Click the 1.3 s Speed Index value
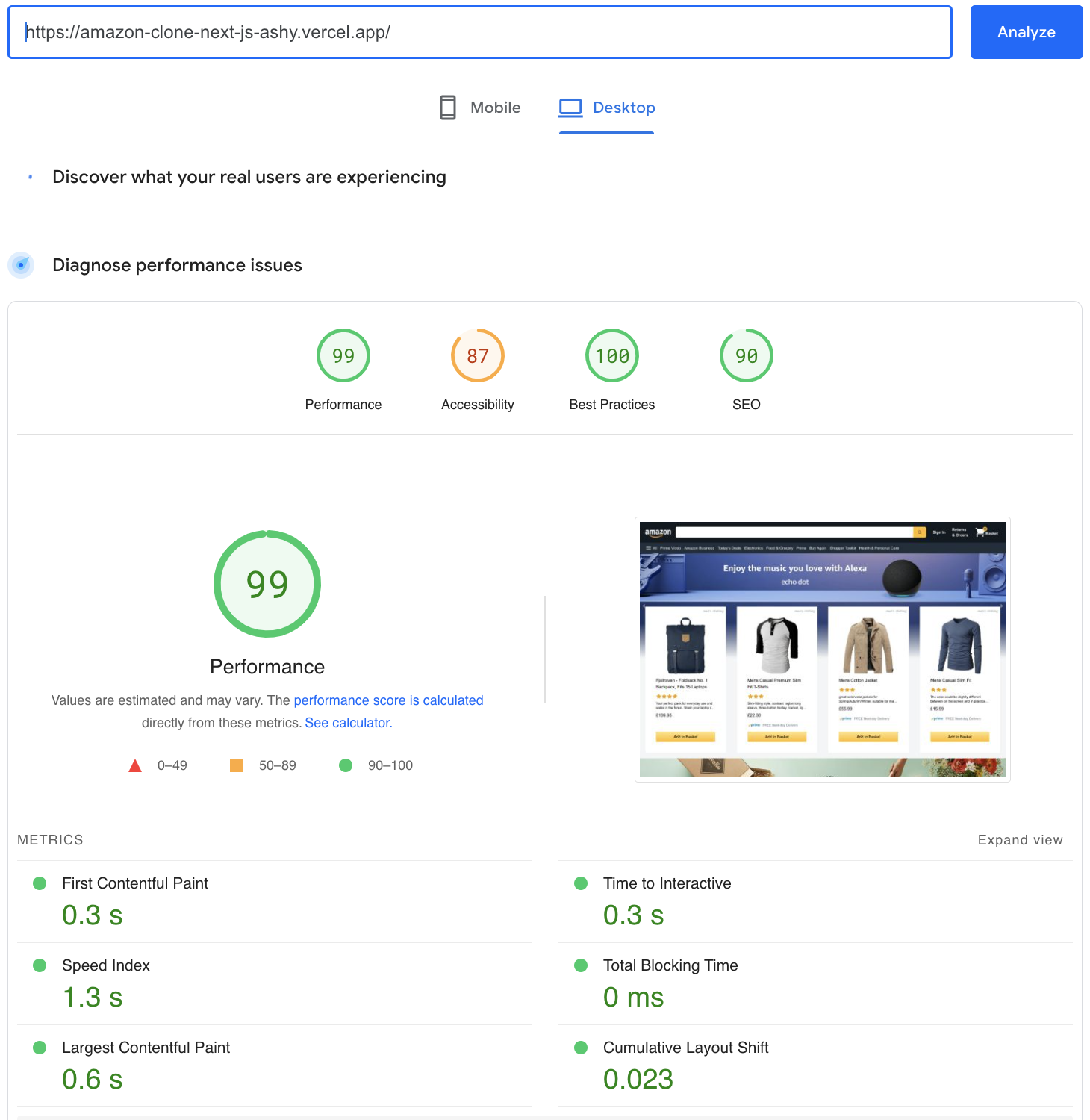 [93, 998]
